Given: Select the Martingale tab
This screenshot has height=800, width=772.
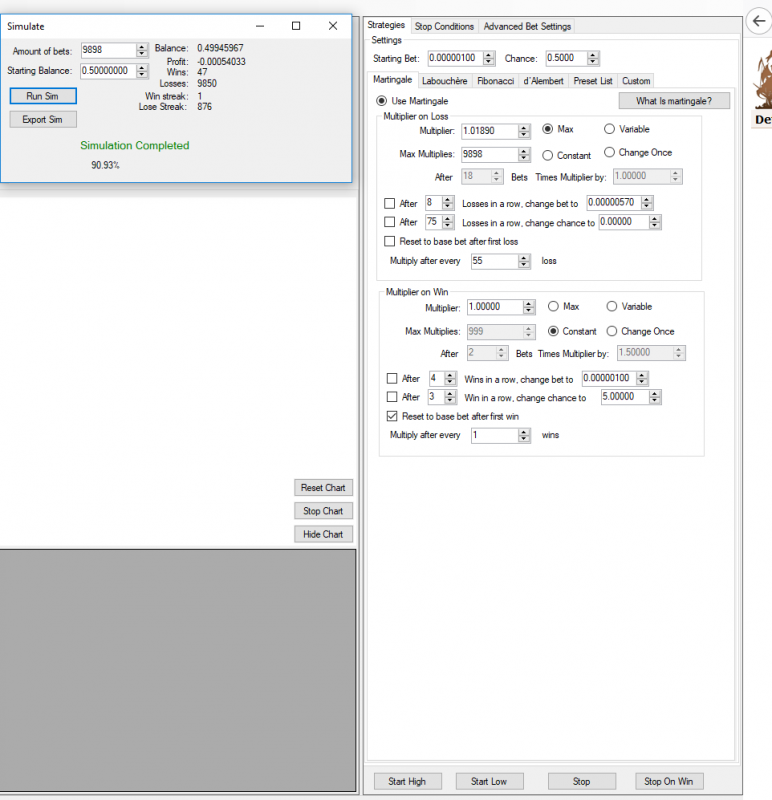Looking at the screenshot, I should (392, 80).
